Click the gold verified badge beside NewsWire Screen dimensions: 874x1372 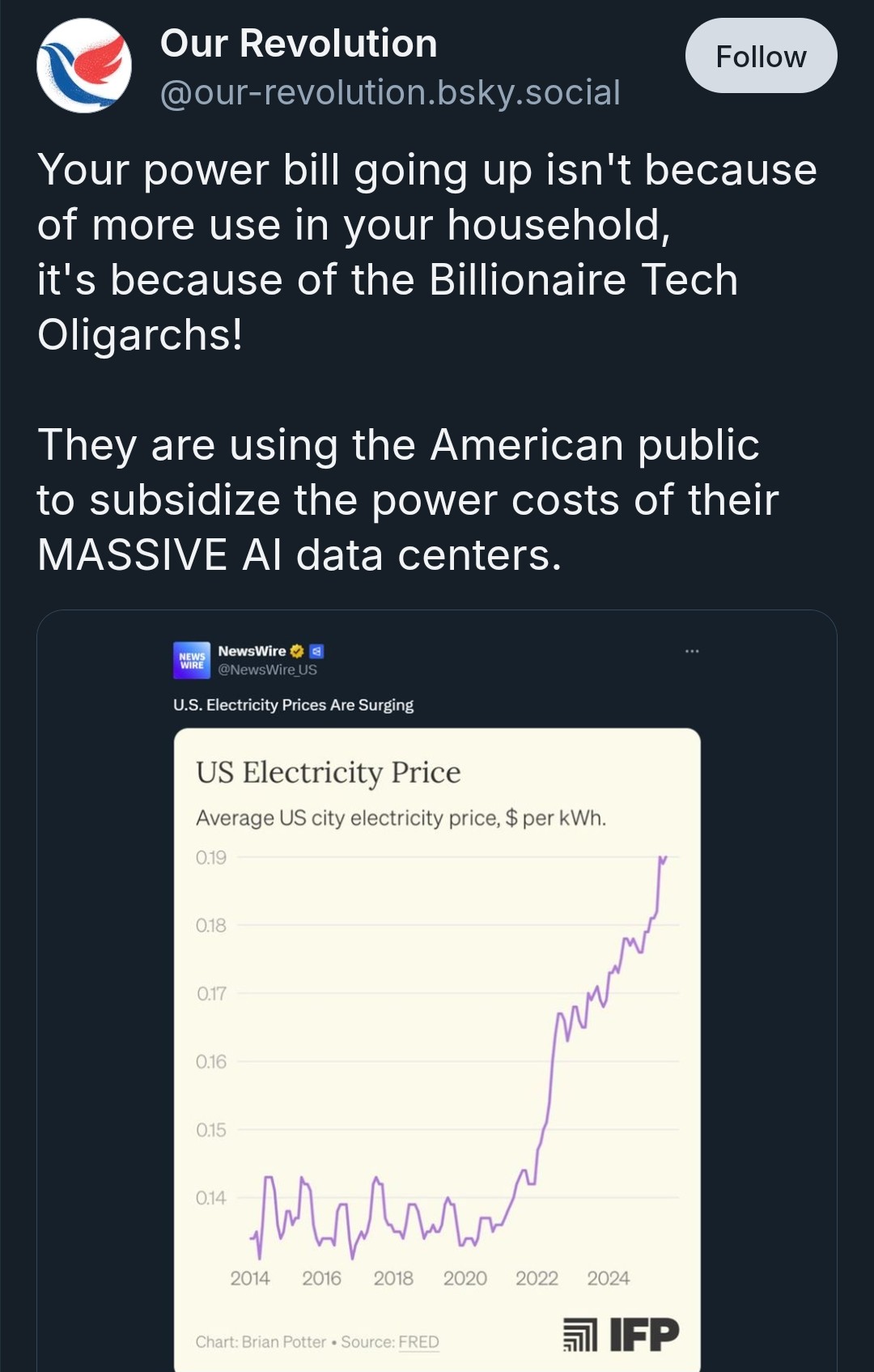pyautogui.click(x=297, y=651)
